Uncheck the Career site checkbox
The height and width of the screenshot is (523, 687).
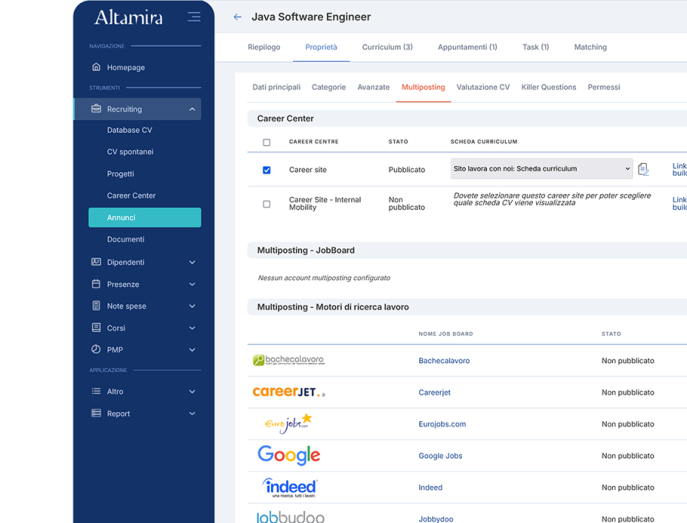point(266,170)
